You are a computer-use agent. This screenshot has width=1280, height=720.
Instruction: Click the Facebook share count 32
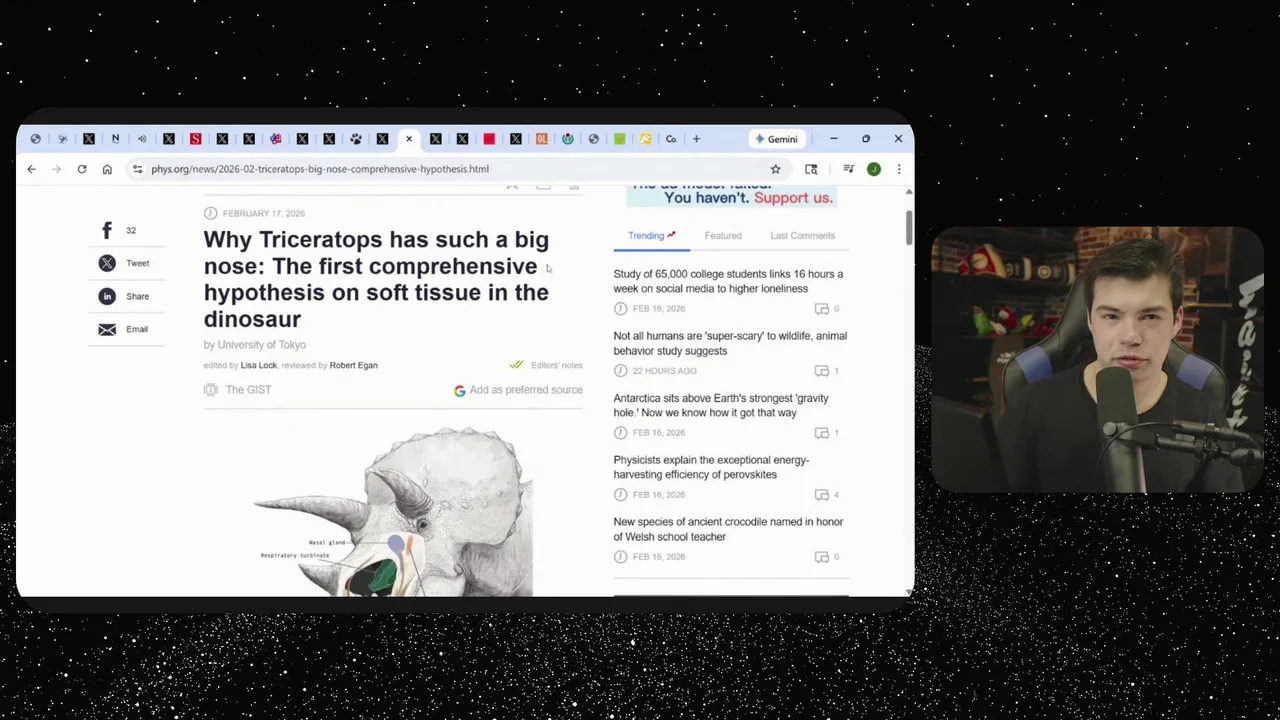[x=131, y=230]
